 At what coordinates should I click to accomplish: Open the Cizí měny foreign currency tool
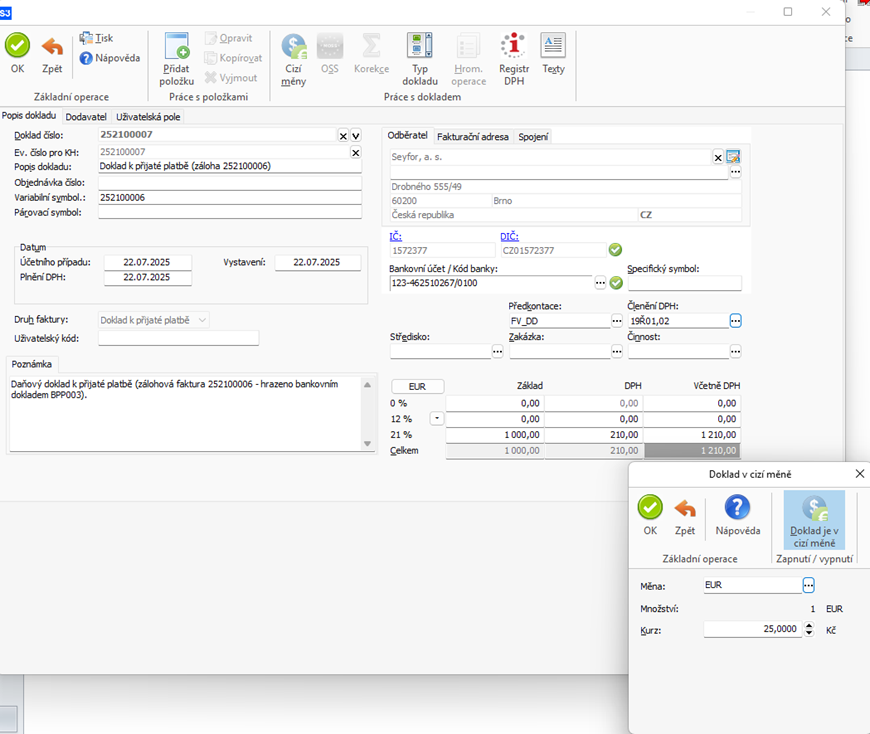(x=294, y=59)
